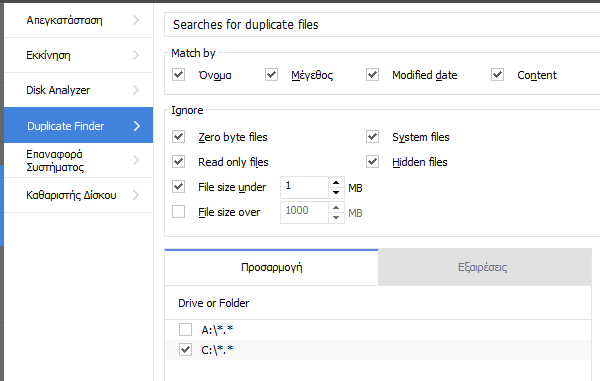
Task: Toggle the Μέγεθος match checkbox
Action: point(272,75)
